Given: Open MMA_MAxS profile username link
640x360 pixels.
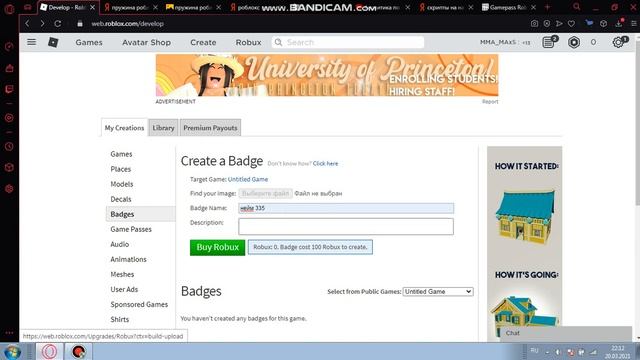Looking at the screenshot, I should pyautogui.click(x=498, y=42).
